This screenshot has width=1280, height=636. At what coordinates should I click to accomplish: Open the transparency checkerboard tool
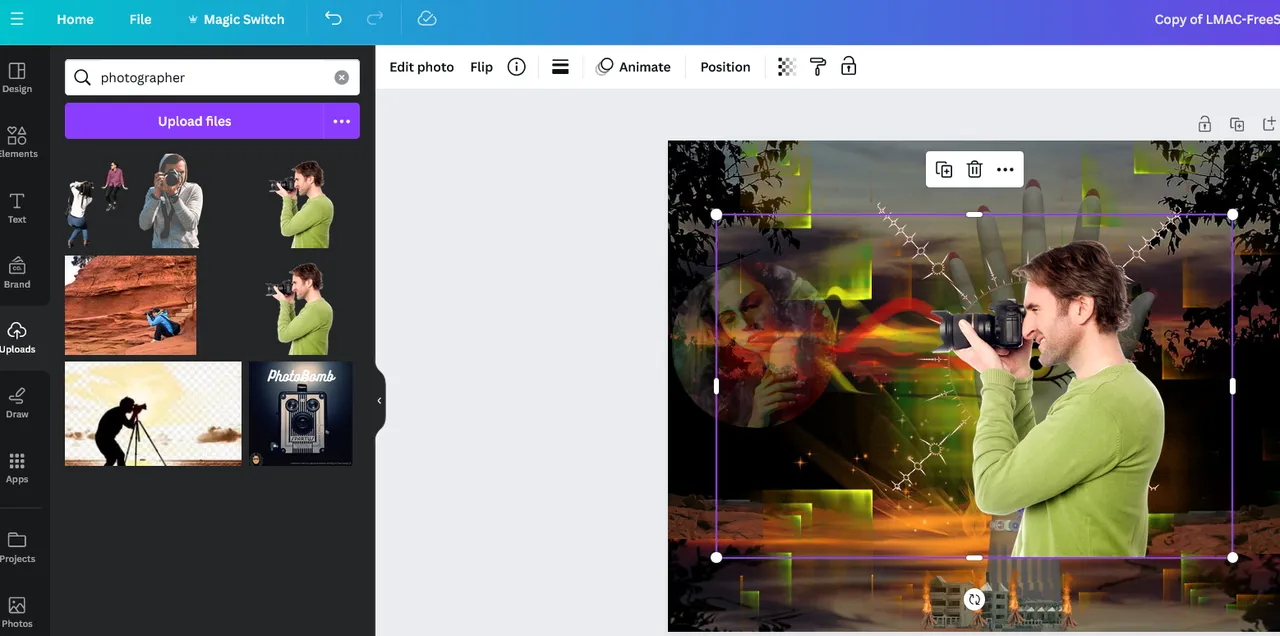click(x=787, y=67)
